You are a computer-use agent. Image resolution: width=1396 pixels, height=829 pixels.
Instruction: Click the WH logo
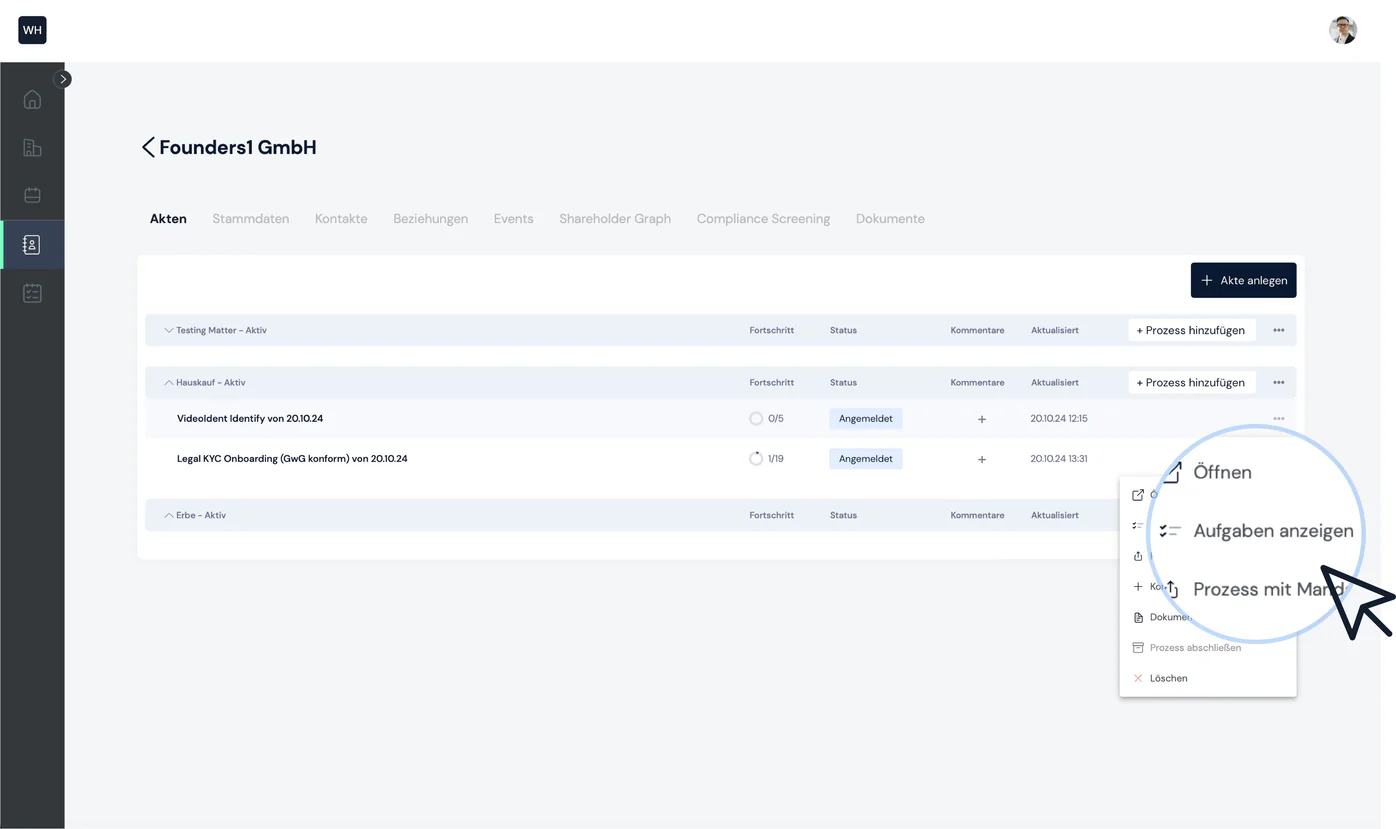pos(32,30)
